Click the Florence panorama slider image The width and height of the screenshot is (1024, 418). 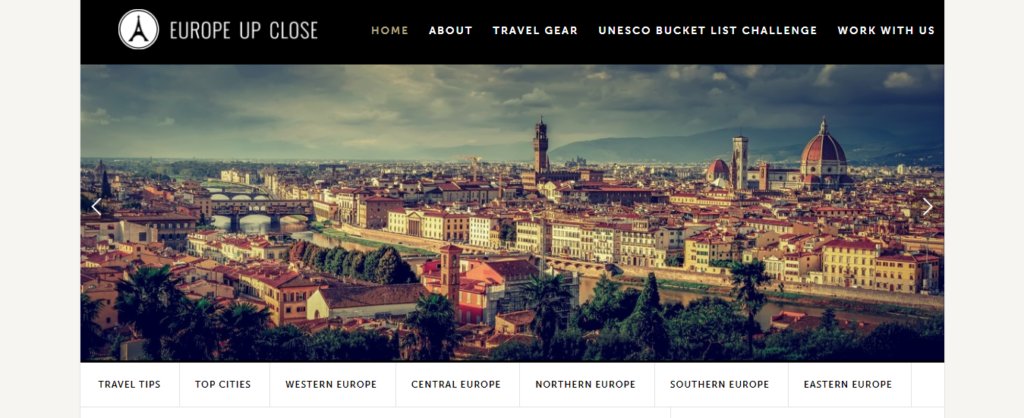click(512, 213)
